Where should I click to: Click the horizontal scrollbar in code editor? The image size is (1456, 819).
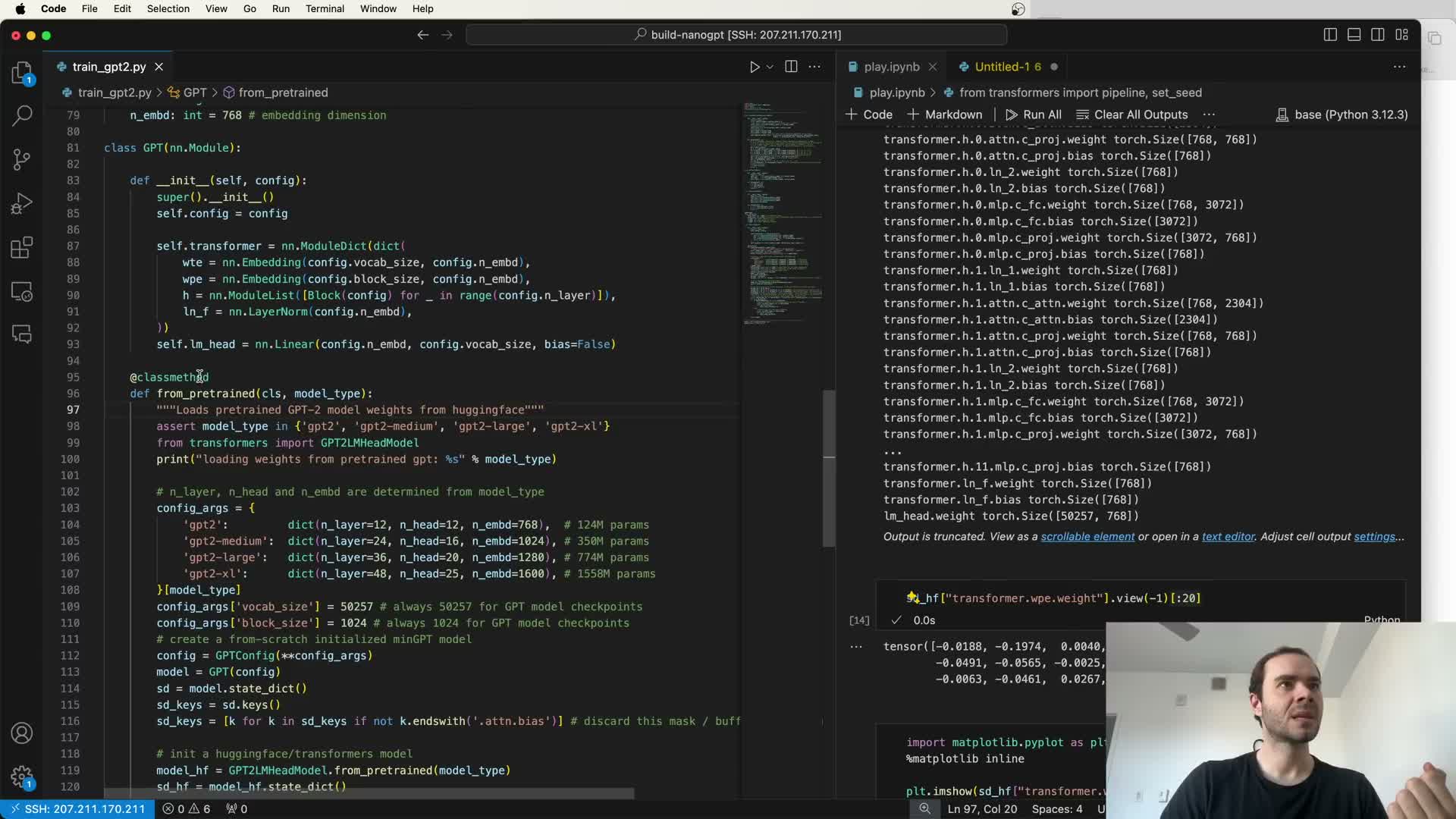click(369, 794)
